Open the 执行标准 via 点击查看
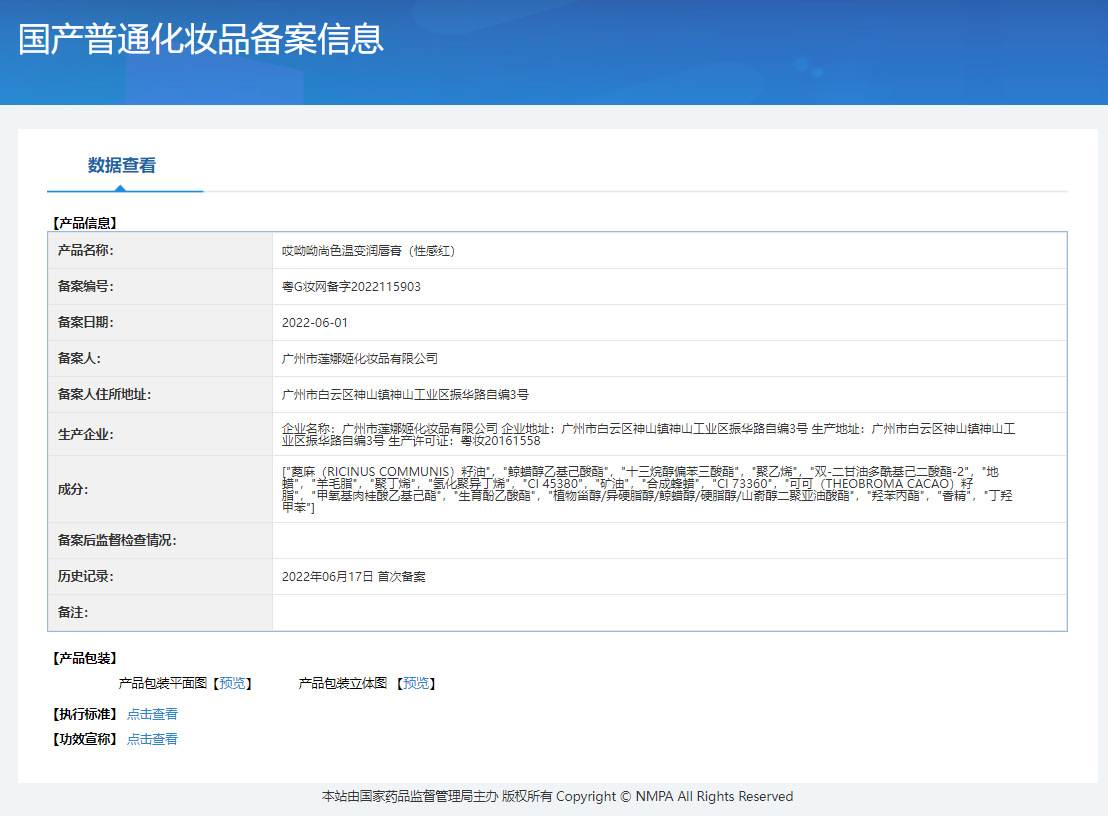 151,713
